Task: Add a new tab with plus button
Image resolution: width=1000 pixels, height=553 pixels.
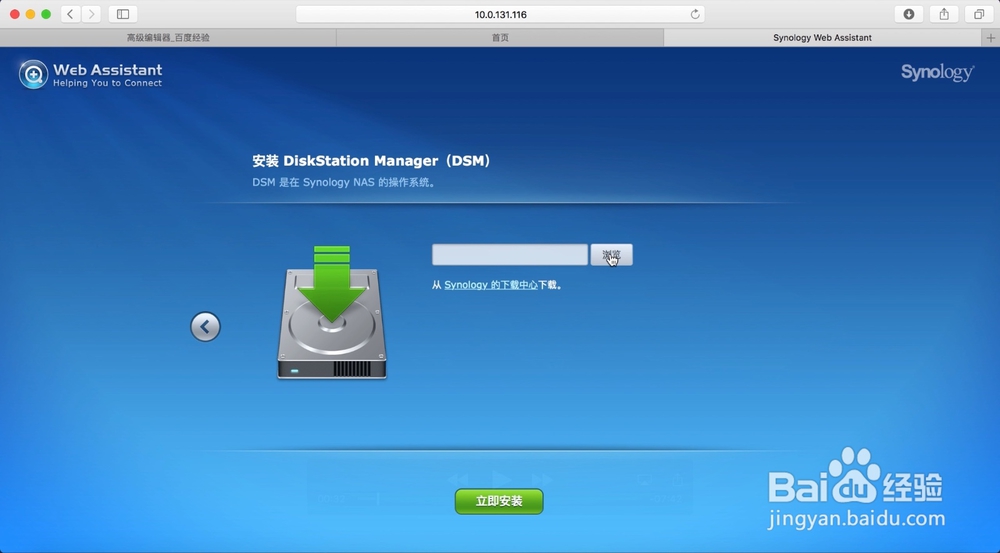Action: [x=990, y=38]
